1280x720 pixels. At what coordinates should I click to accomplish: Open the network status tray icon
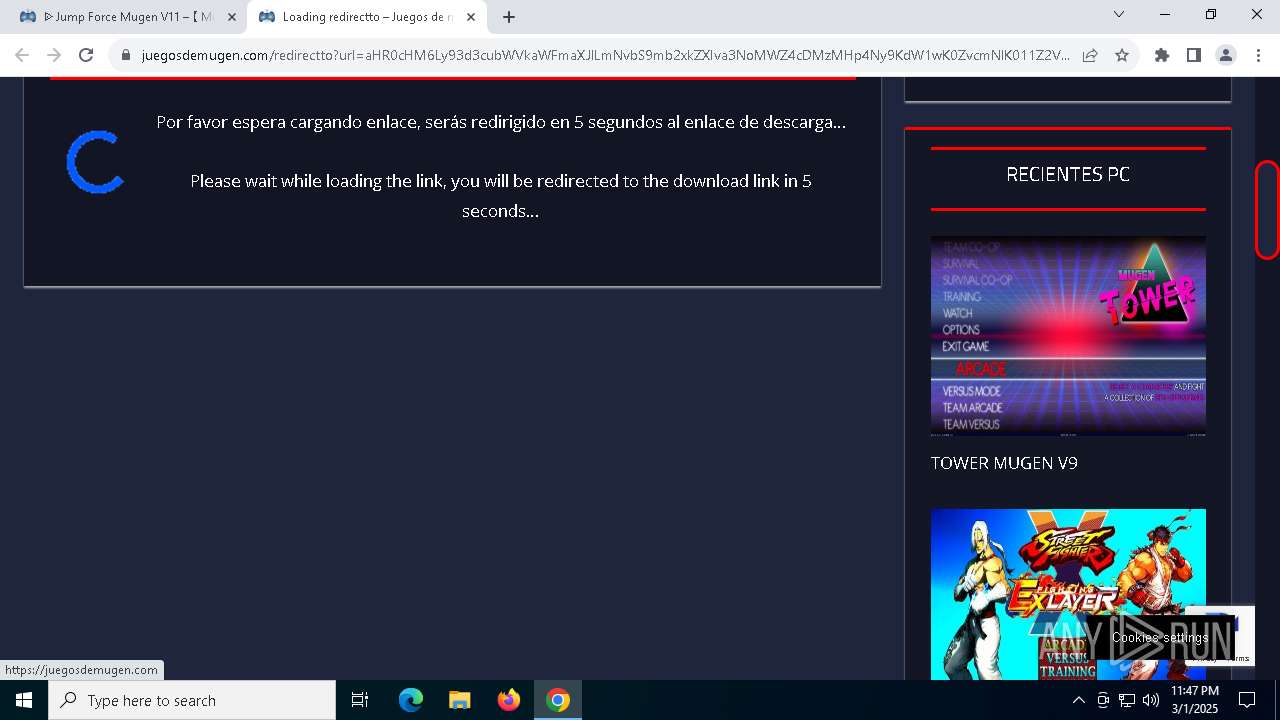[x=1127, y=700]
